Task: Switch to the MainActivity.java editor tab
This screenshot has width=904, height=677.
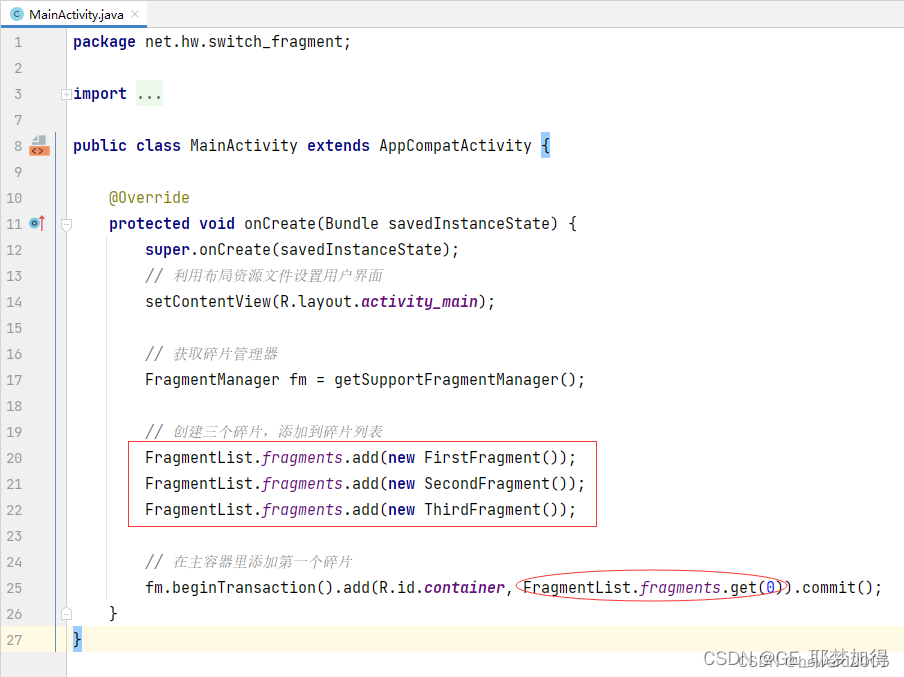Action: click(74, 14)
